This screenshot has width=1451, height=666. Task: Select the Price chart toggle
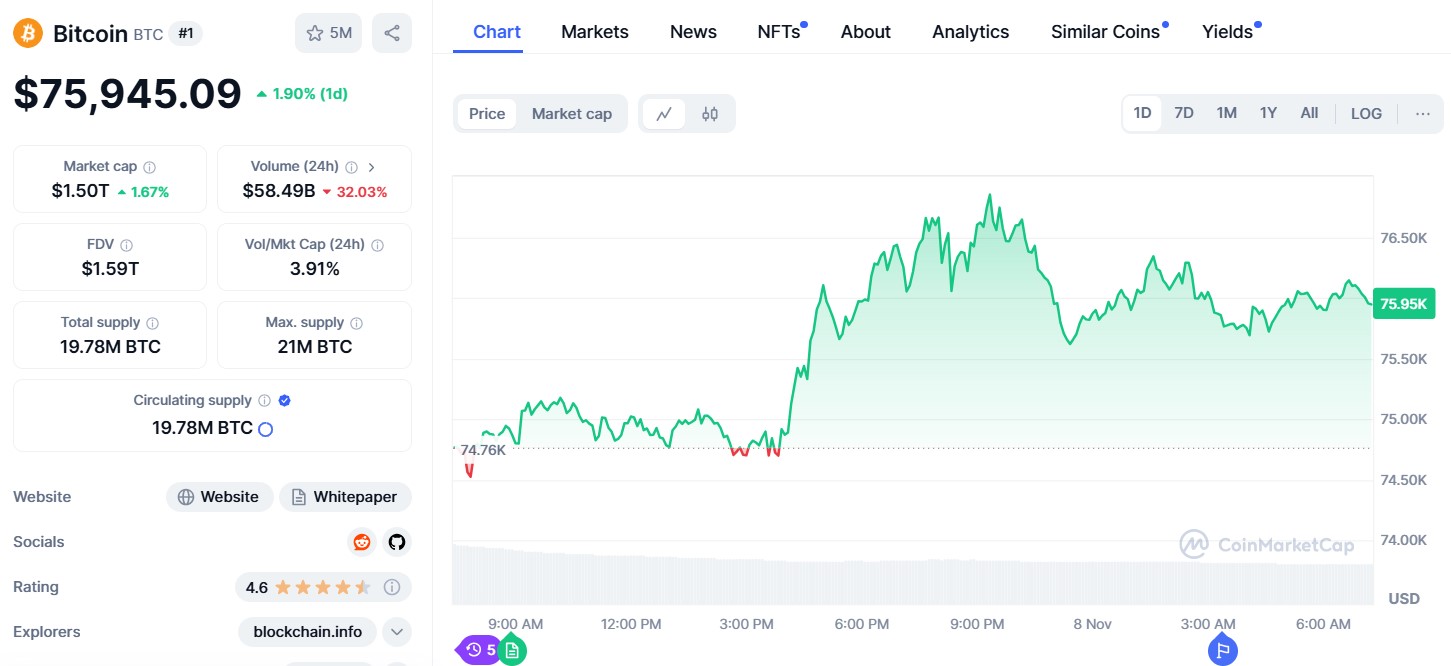click(487, 114)
